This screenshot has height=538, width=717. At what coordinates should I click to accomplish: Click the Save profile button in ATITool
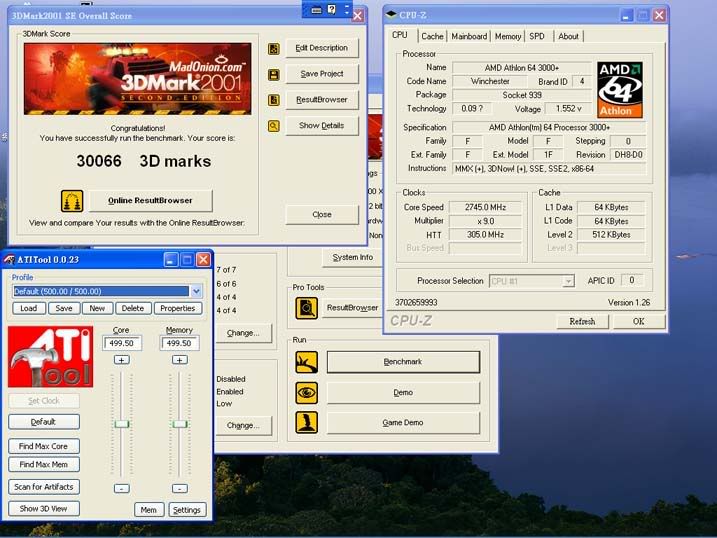pyautogui.click(x=64, y=309)
